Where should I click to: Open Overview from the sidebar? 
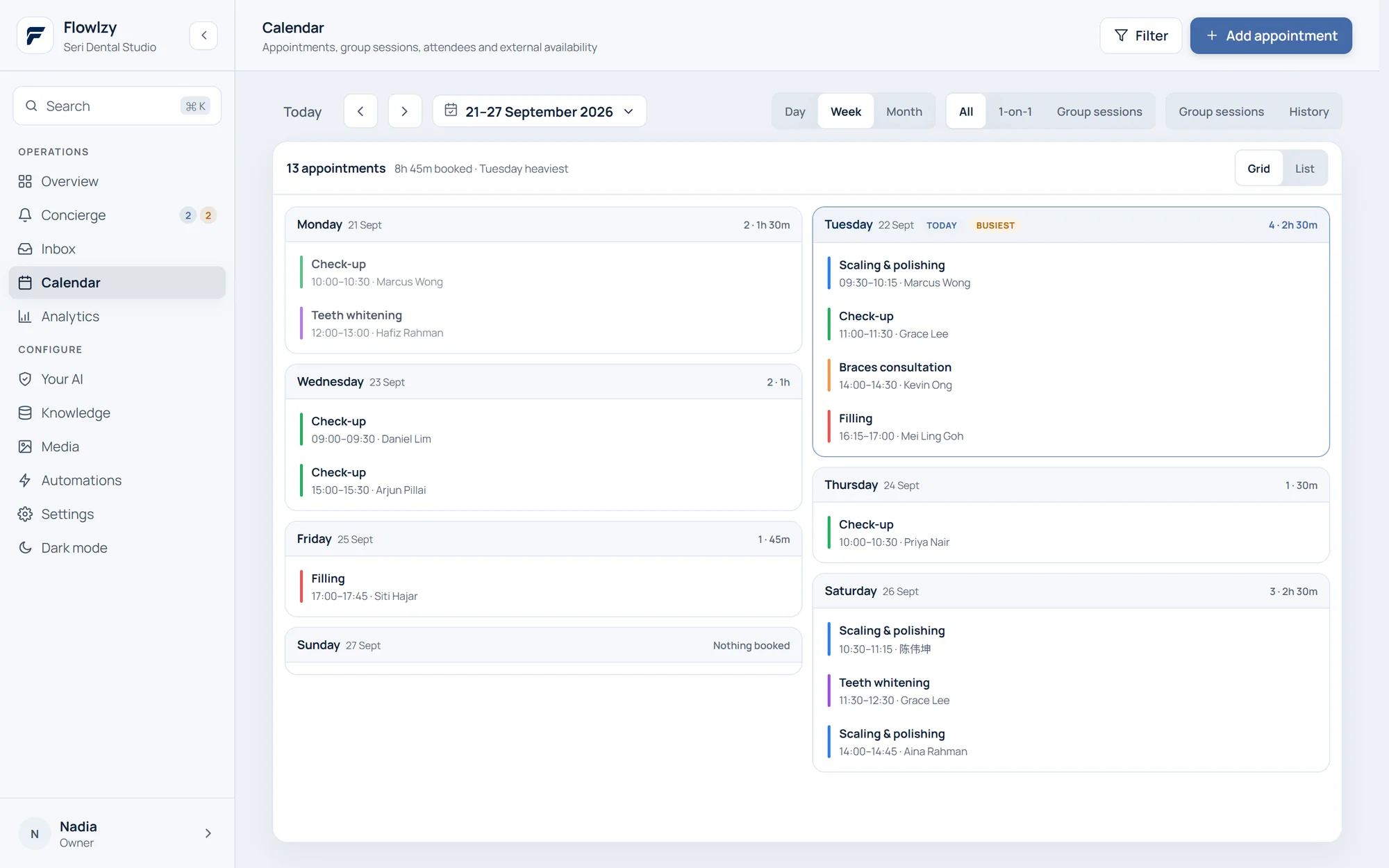[117, 181]
